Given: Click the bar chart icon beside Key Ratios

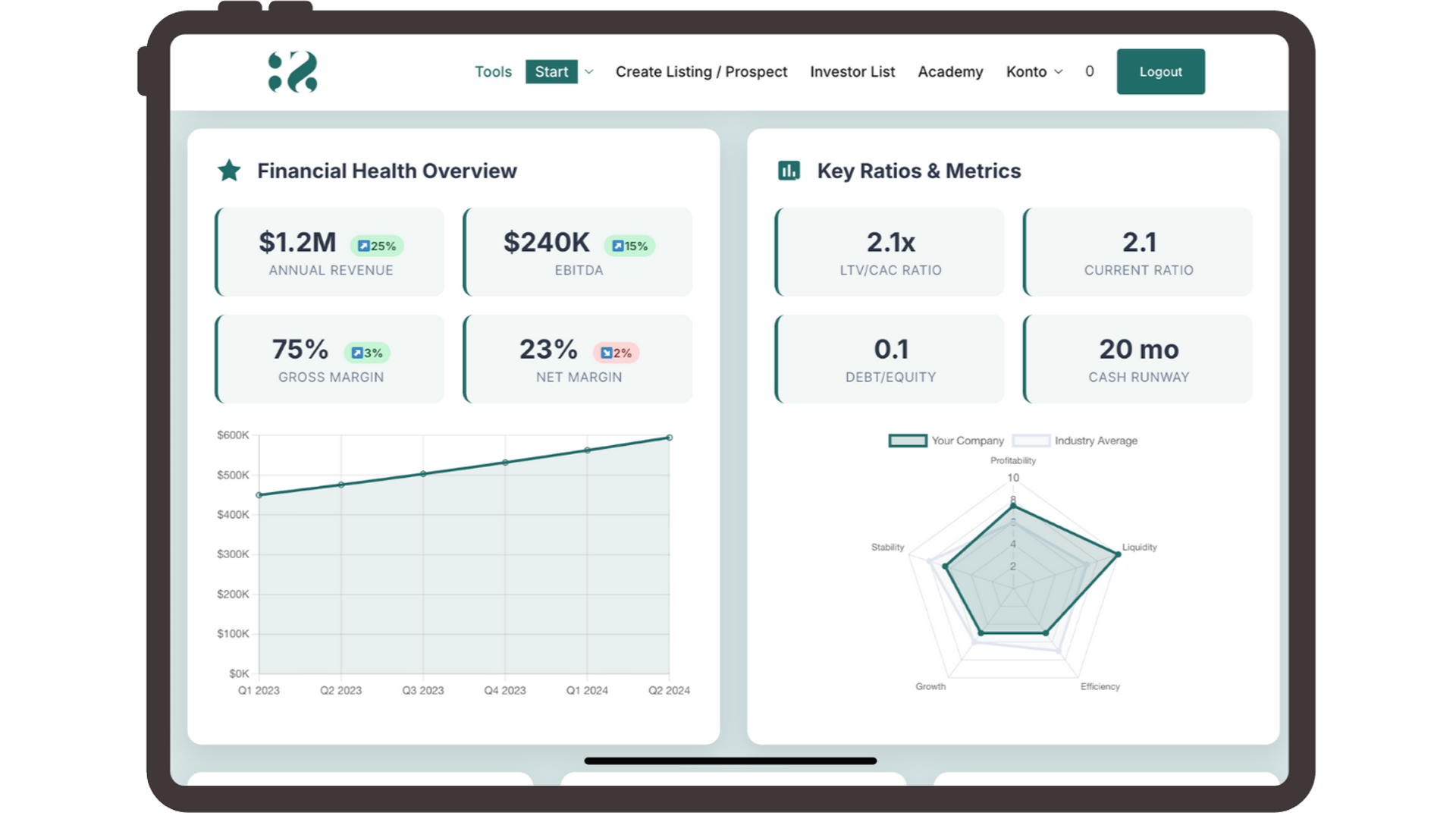Looking at the screenshot, I should pos(789,171).
